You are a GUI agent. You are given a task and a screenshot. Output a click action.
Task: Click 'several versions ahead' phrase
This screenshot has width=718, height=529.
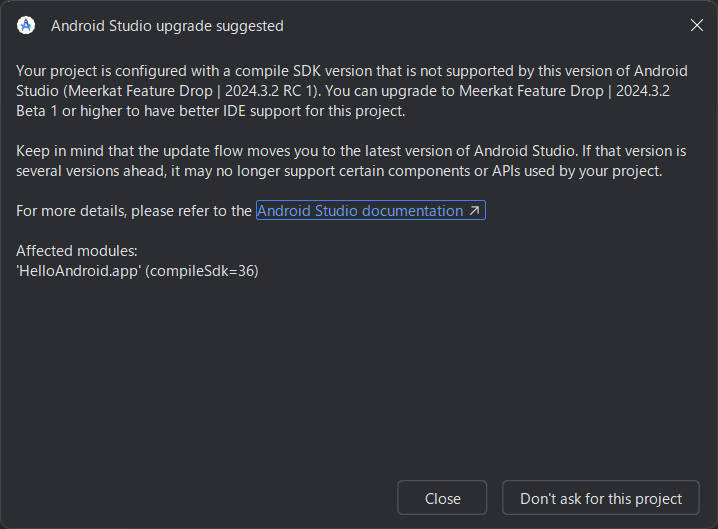(90, 171)
